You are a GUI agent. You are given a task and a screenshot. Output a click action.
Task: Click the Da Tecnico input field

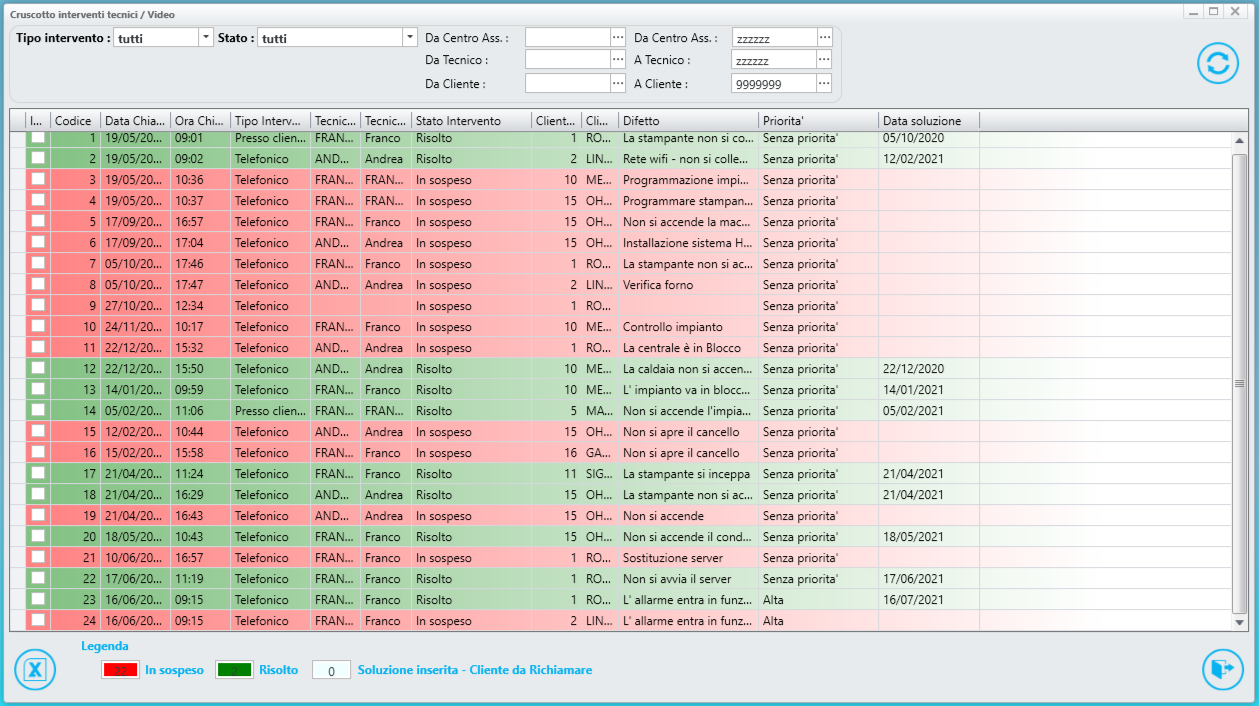pyautogui.click(x=568, y=60)
